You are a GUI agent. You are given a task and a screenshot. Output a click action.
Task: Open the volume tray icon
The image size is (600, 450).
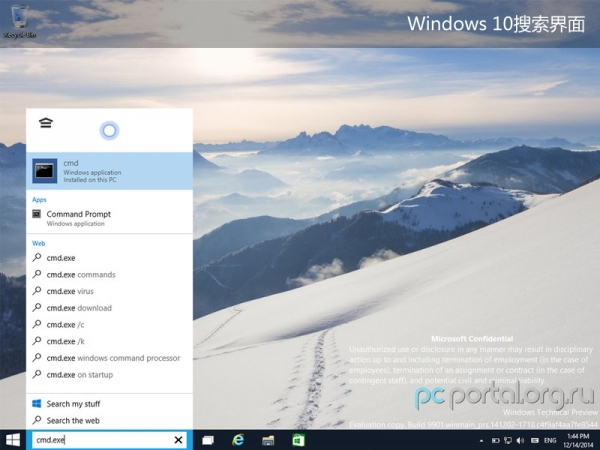(520, 441)
